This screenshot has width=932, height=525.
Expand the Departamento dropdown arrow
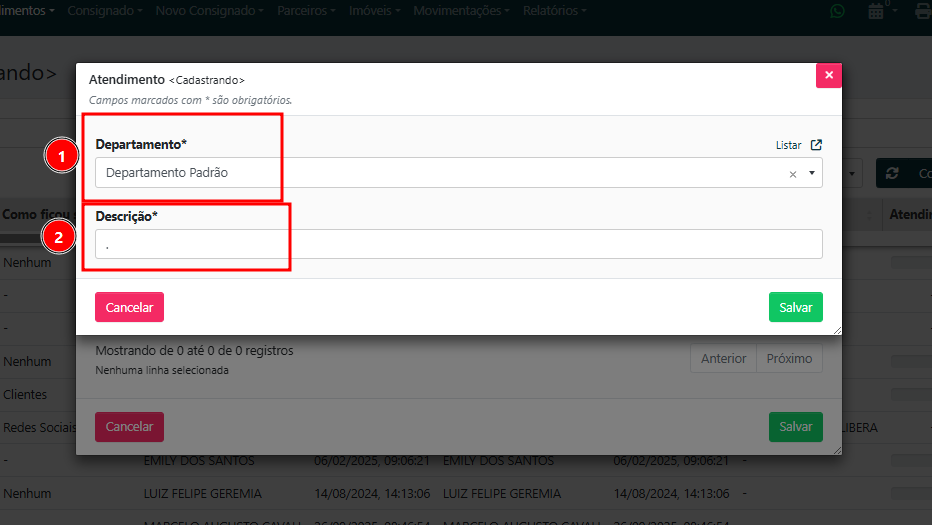click(811, 173)
